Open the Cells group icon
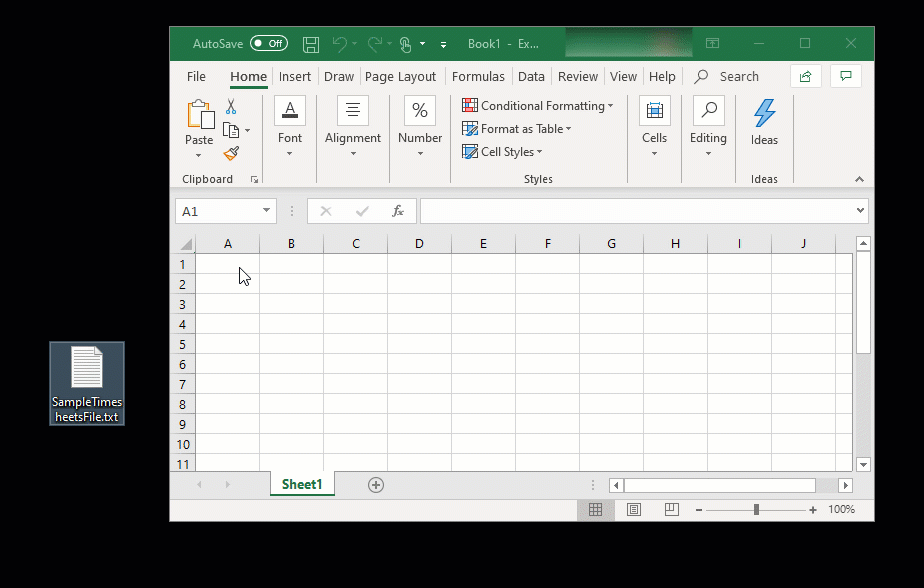Screen dimensions: 924x588 655,110
